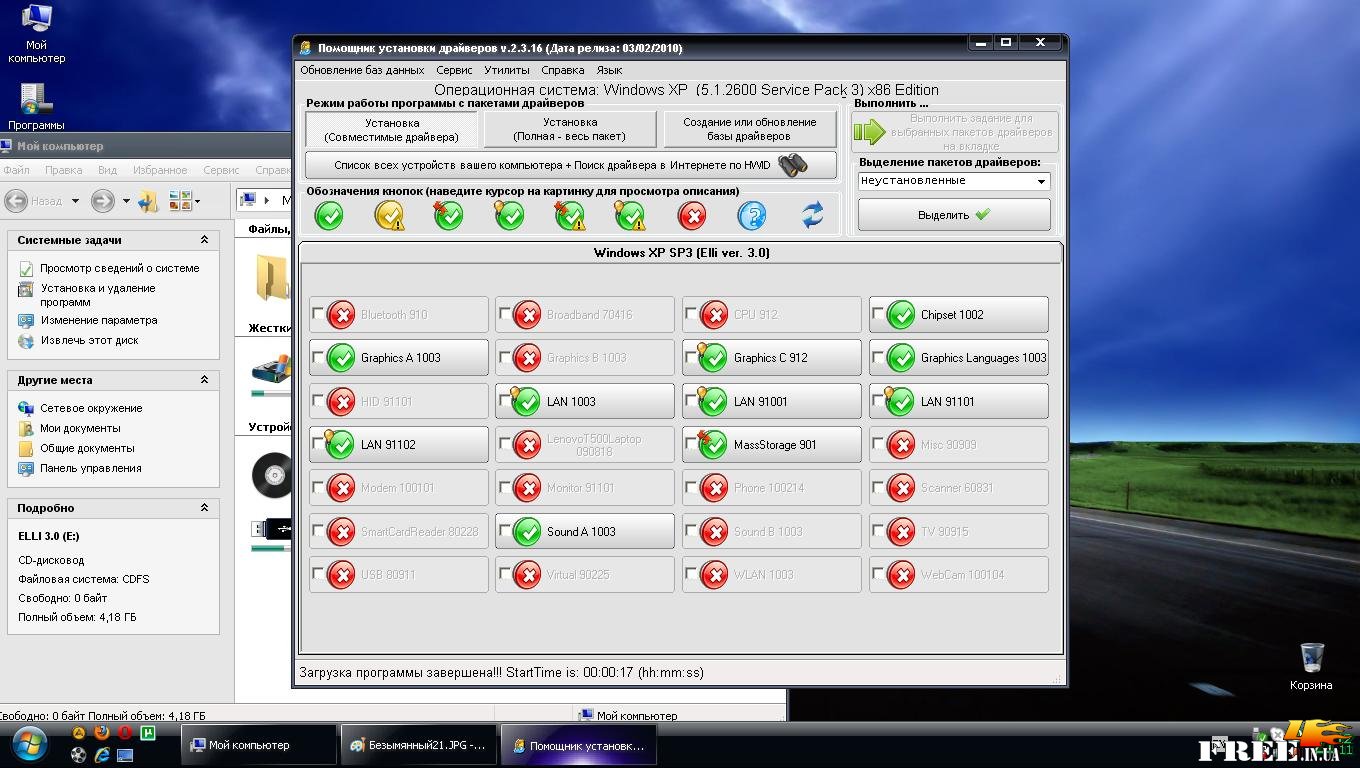Open the Back button history dropdown arrow

pos(75,201)
